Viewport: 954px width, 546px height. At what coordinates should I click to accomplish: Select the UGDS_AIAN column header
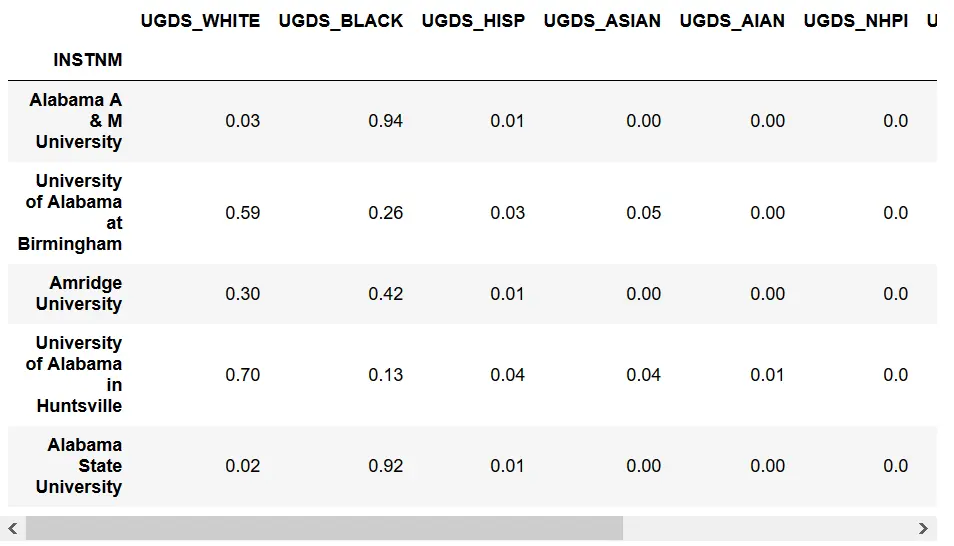pos(732,20)
